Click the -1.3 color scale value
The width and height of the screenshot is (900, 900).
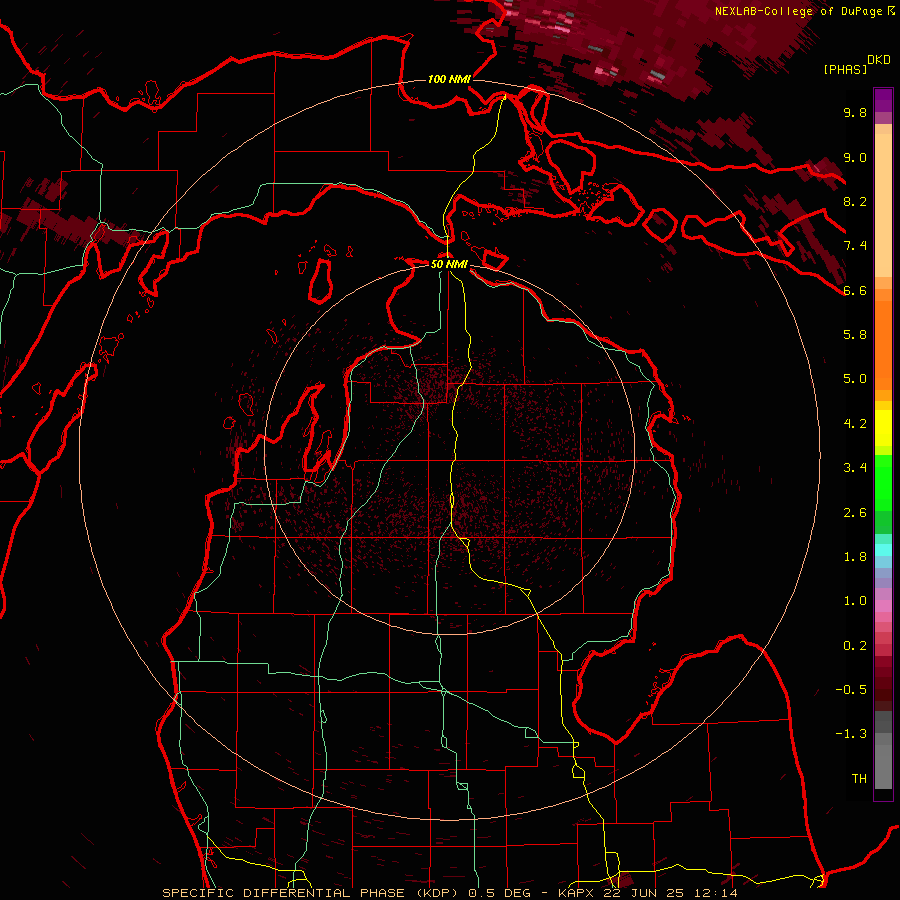851,734
